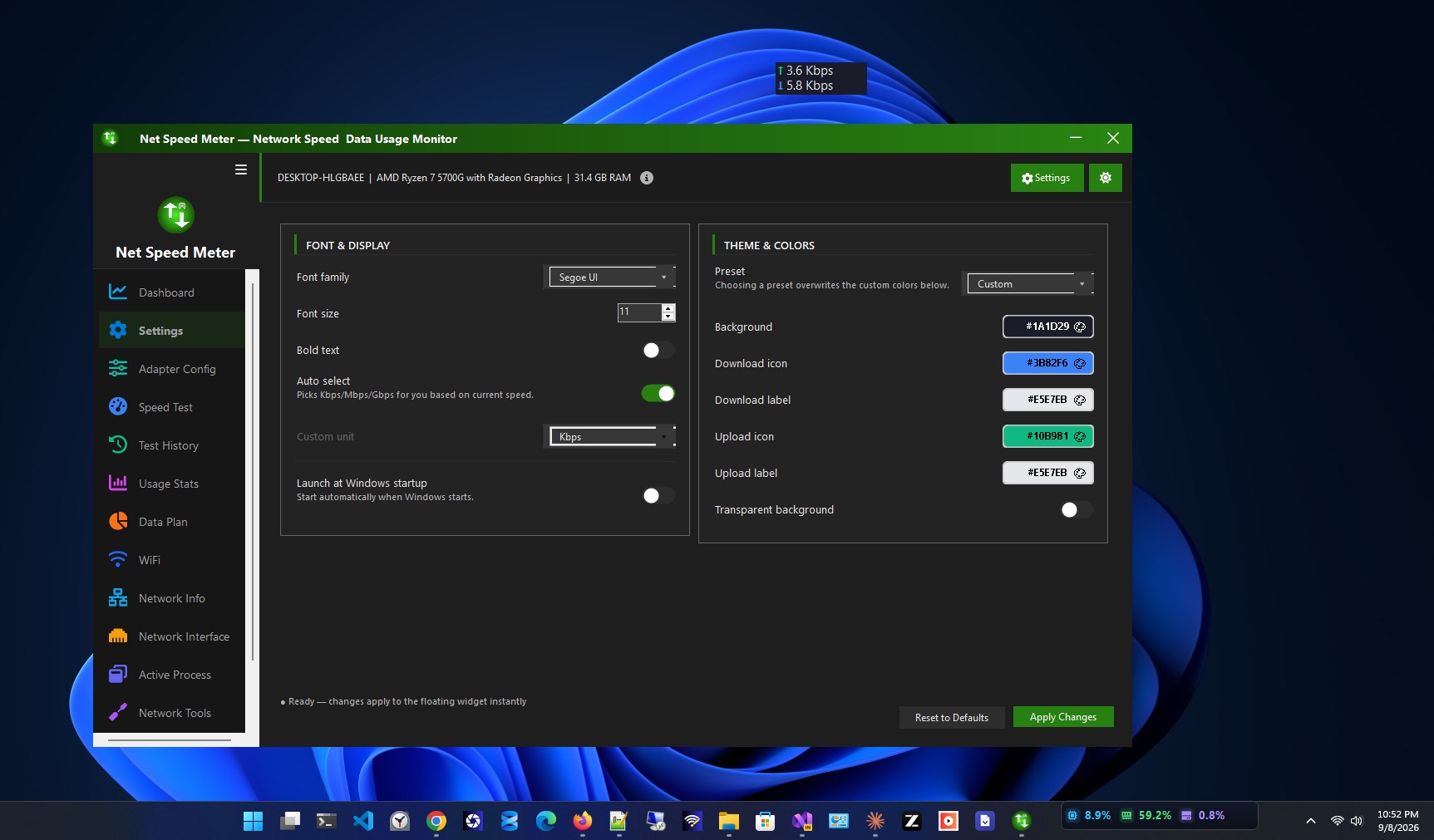Image resolution: width=1434 pixels, height=840 pixels.
Task: Open the Terminal from the taskbar
Action: click(x=327, y=821)
